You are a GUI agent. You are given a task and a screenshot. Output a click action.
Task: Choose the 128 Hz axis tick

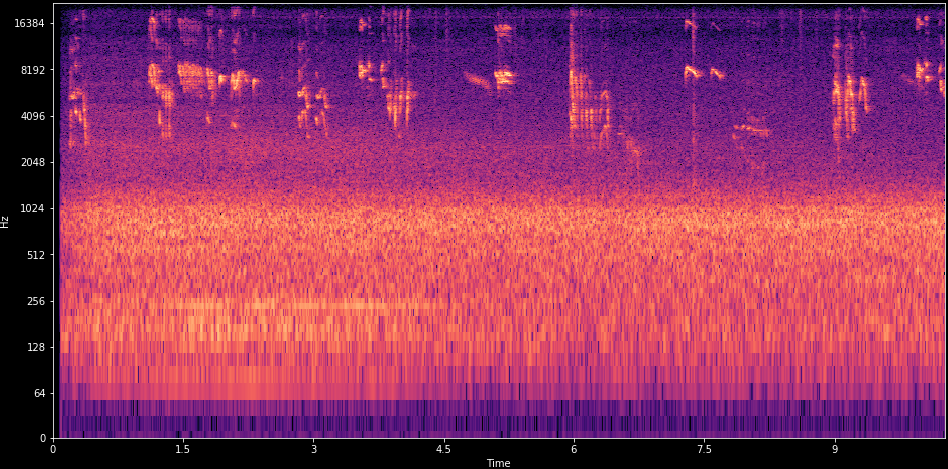pos(35,347)
